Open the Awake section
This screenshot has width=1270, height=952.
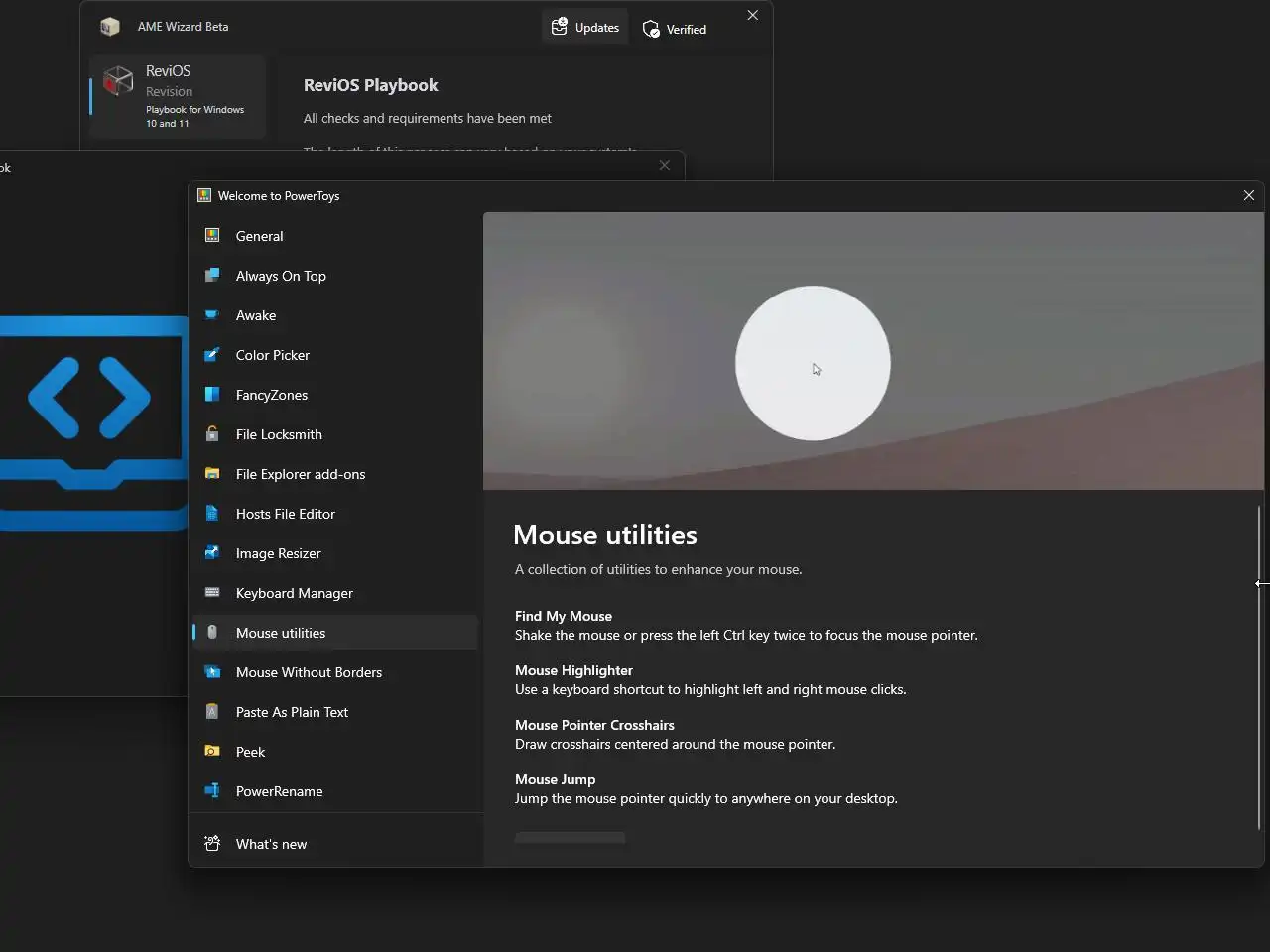[335, 315]
